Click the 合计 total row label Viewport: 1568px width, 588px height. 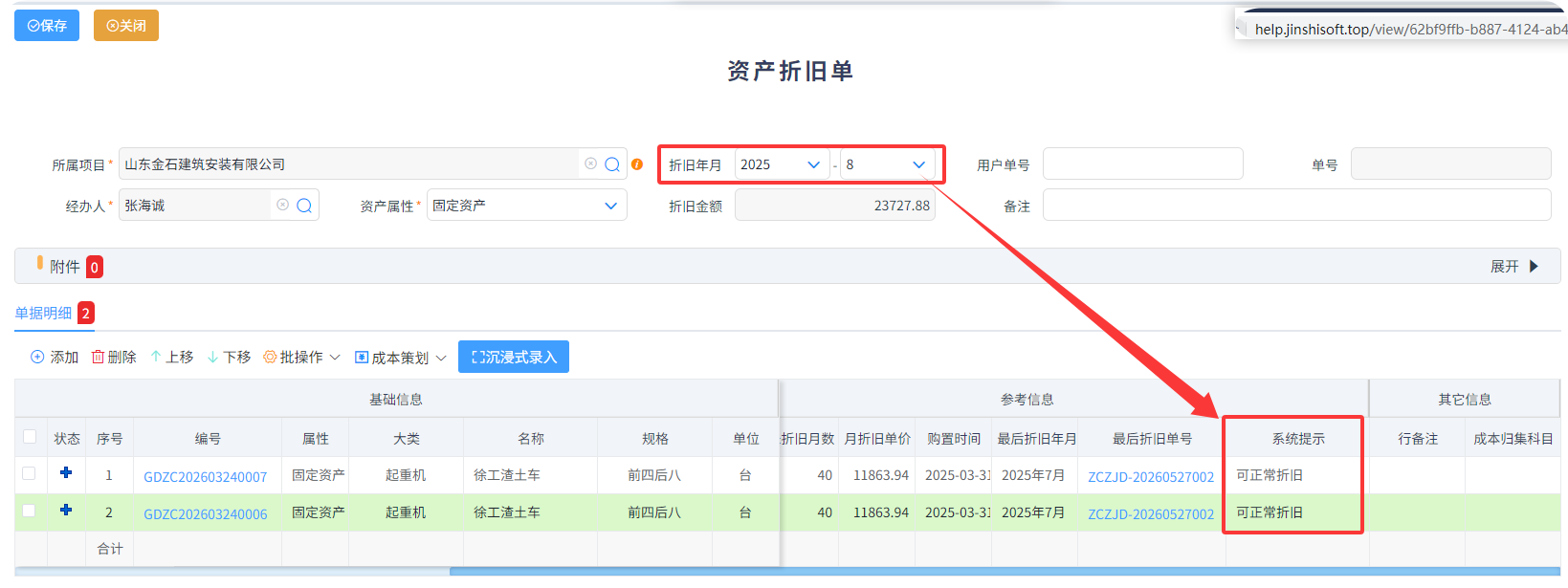[110, 548]
